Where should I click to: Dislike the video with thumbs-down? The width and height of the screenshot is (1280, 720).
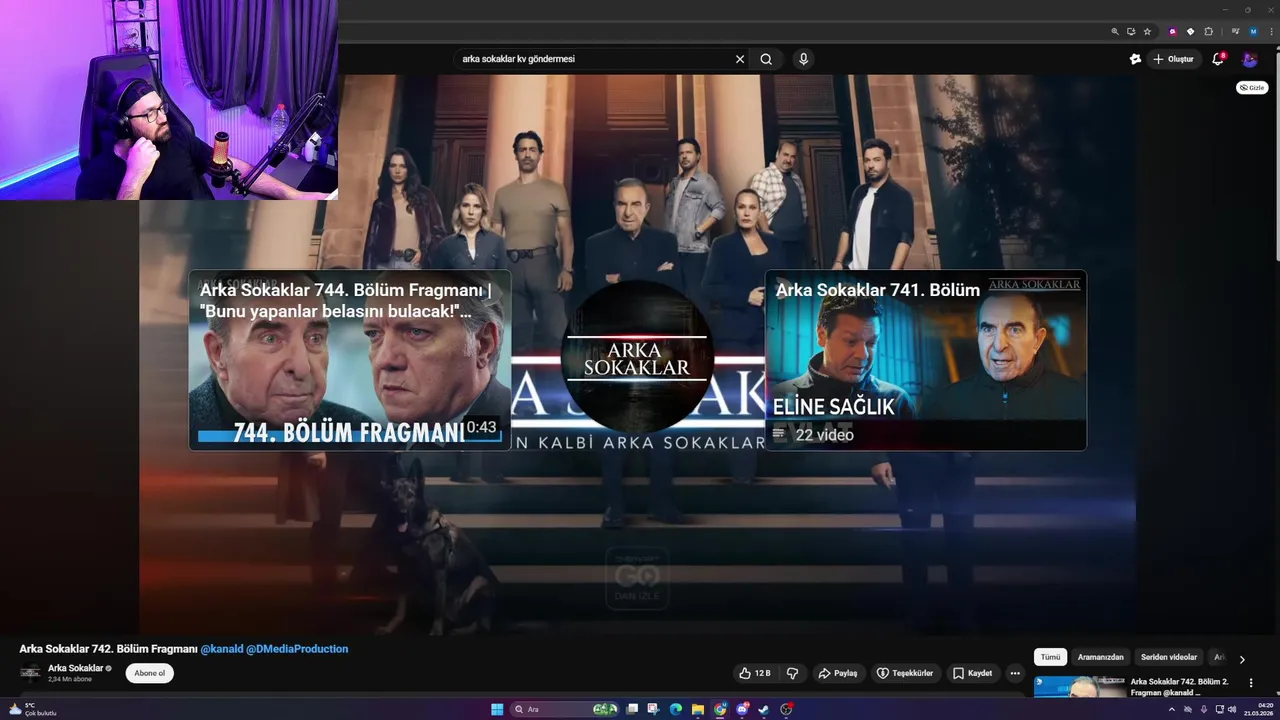(792, 673)
